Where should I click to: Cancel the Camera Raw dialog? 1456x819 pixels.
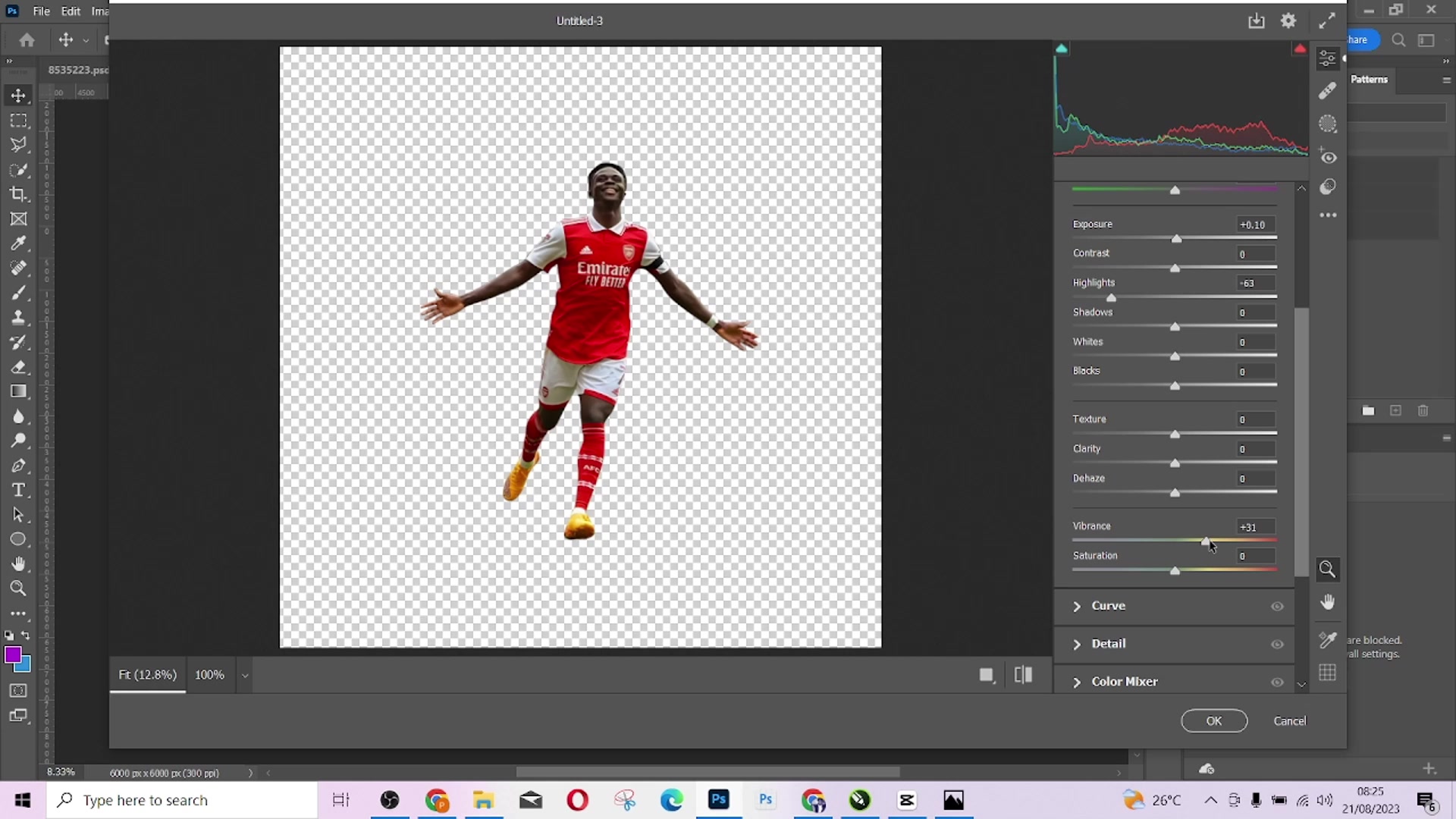(1290, 721)
